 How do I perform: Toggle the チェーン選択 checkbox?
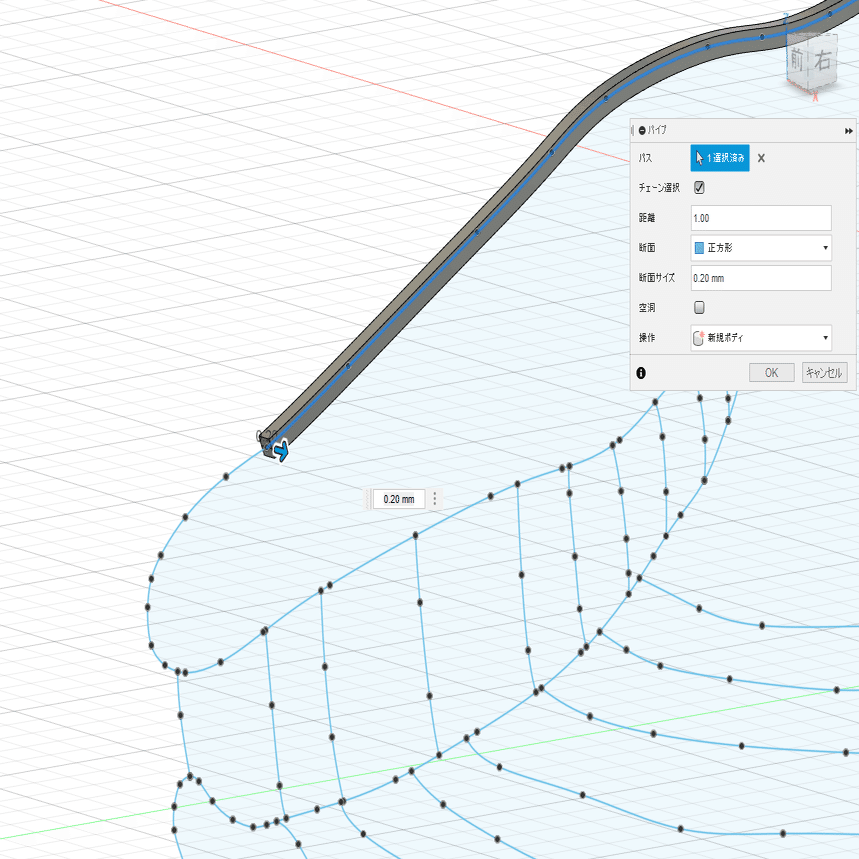tap(699, 187)
